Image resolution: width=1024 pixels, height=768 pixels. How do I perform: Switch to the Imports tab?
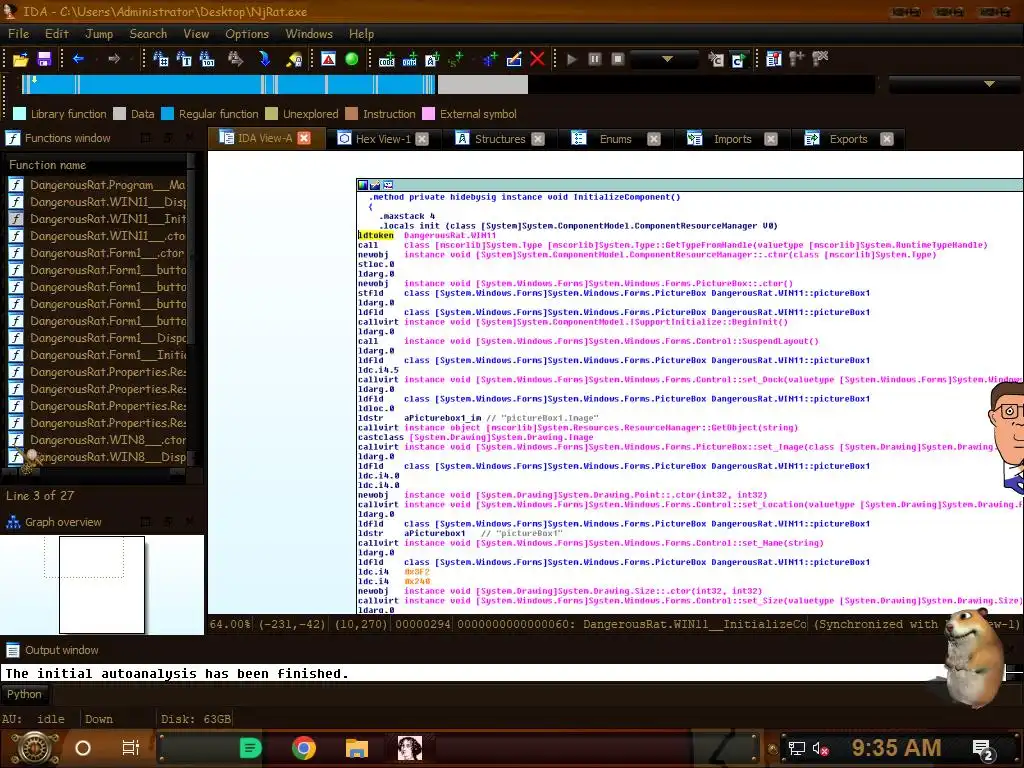(x=732, y=139)
